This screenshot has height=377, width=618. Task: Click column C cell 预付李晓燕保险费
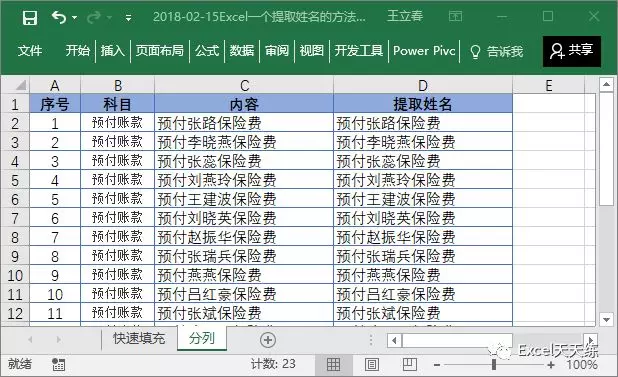pos(244,142)
